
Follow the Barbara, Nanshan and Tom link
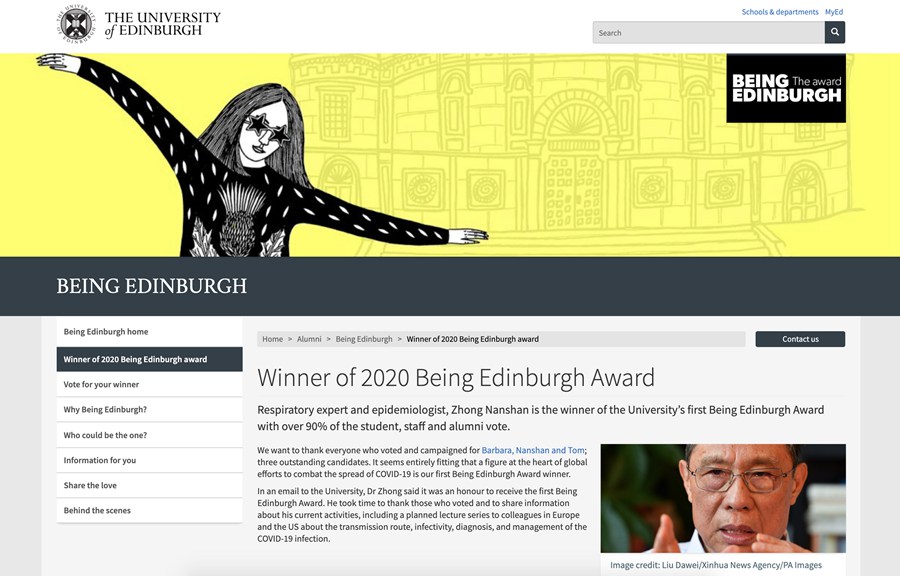click(533, 450)
